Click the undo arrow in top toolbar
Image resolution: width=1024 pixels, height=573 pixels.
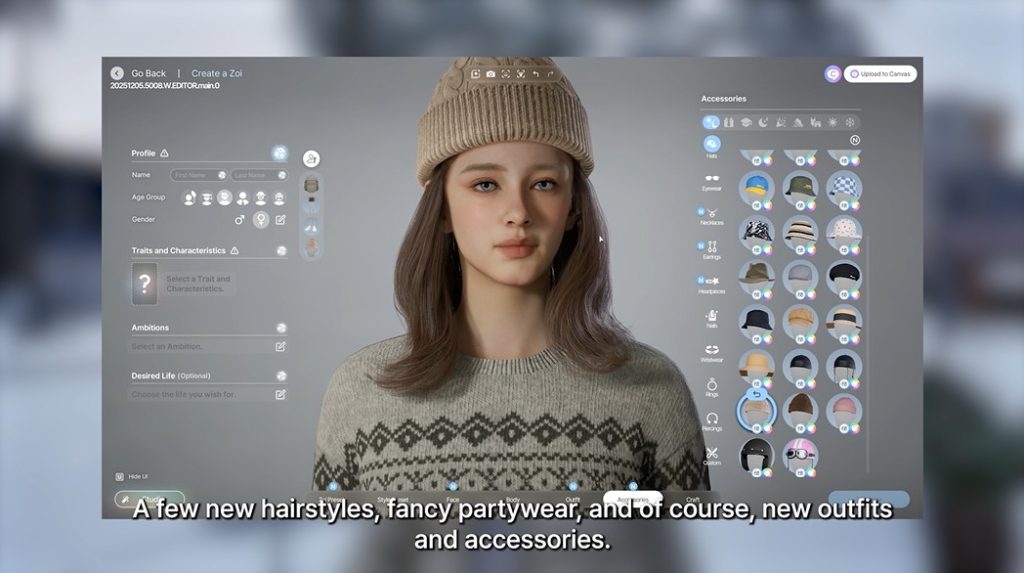[536, 74]
